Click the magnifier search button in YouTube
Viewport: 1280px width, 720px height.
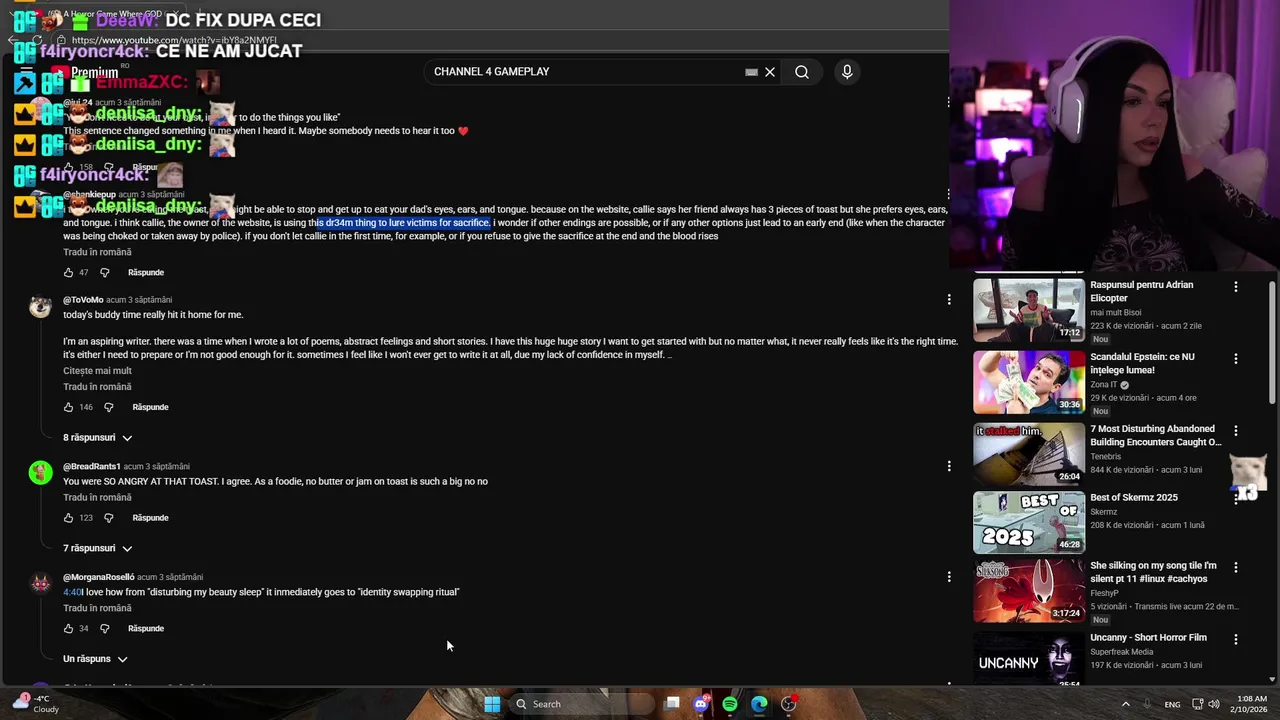[x=802, y=72]
